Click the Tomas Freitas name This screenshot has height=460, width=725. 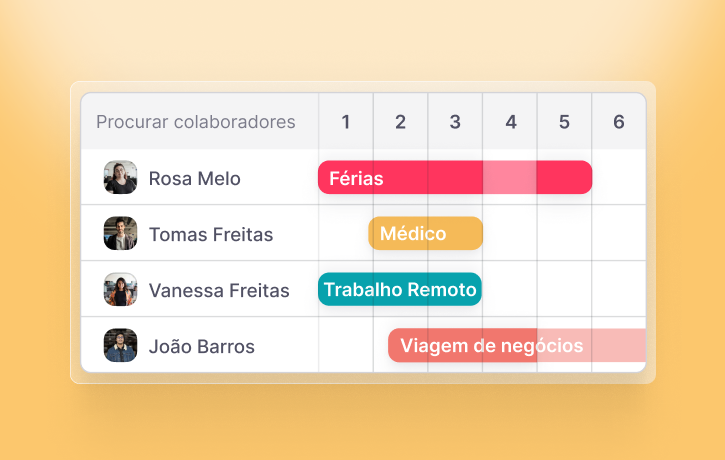click(x=211, y=235)
